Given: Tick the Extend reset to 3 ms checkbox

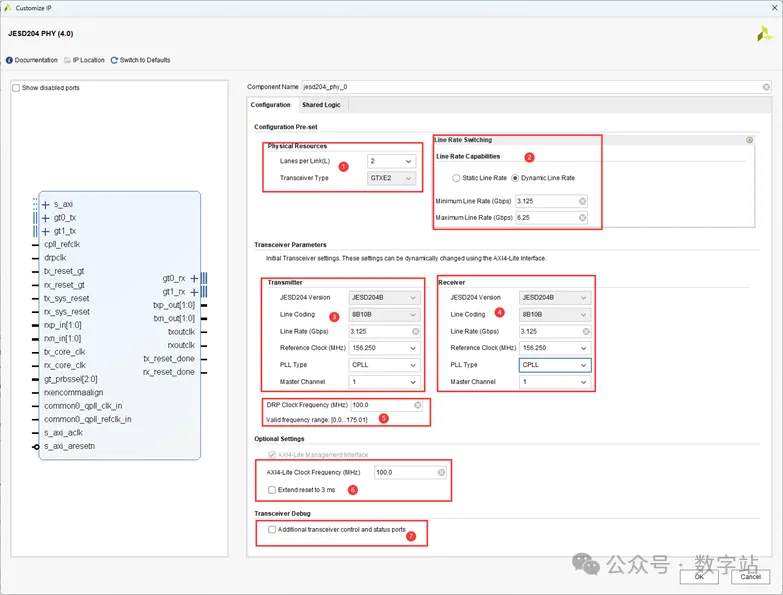Looking at the screenshot, I should pyautogui.click(x=272, y=490).
